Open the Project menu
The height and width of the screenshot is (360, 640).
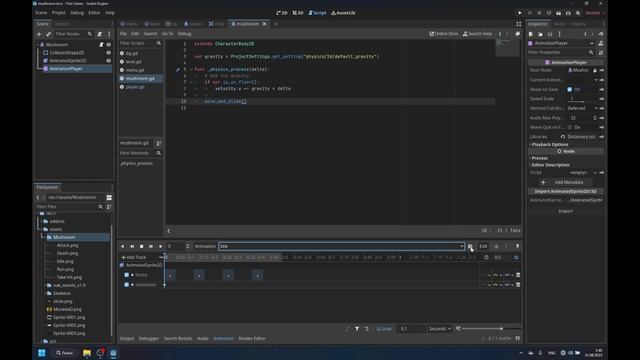58,13
